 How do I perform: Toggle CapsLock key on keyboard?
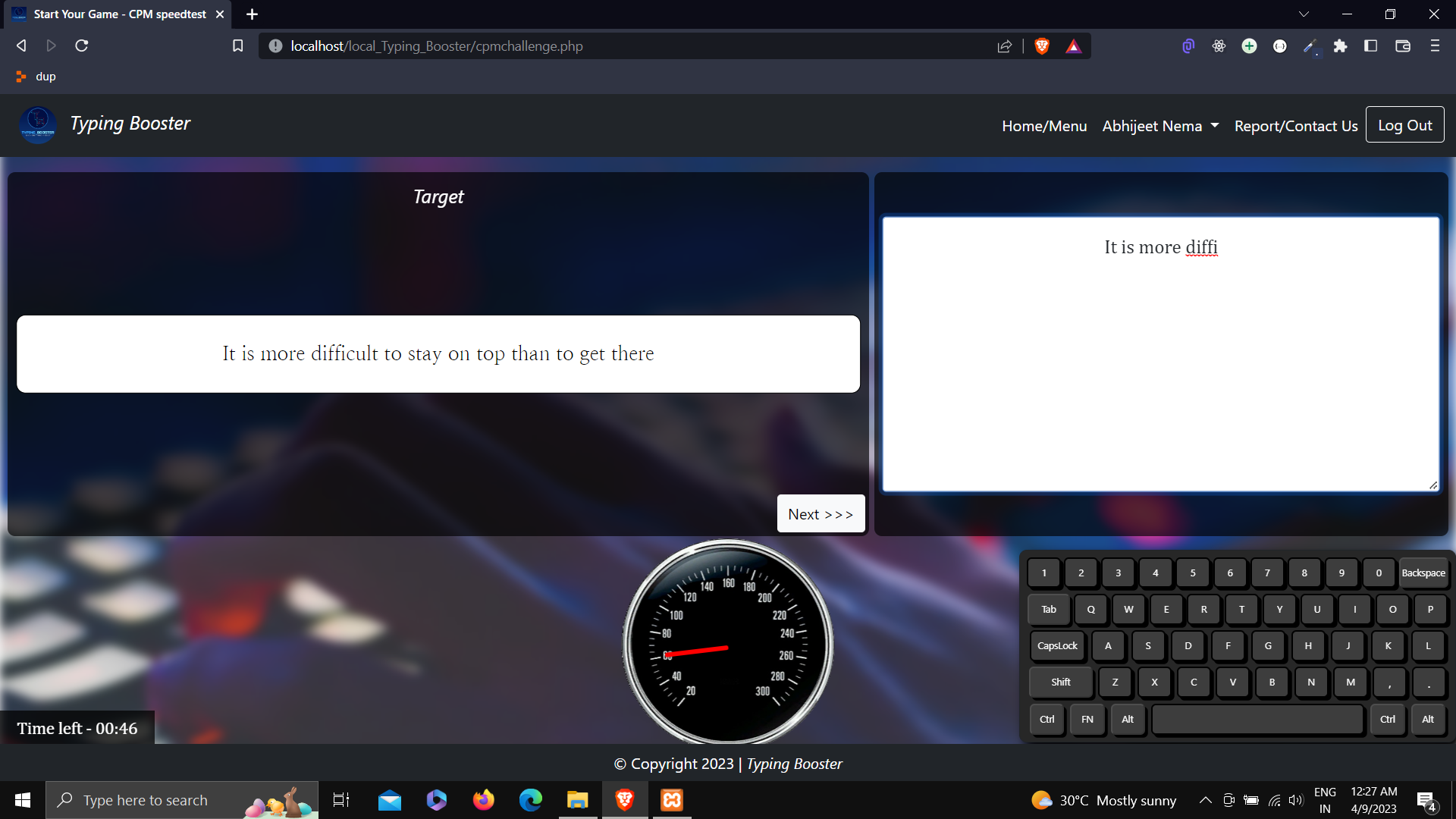click(1057, 645)
